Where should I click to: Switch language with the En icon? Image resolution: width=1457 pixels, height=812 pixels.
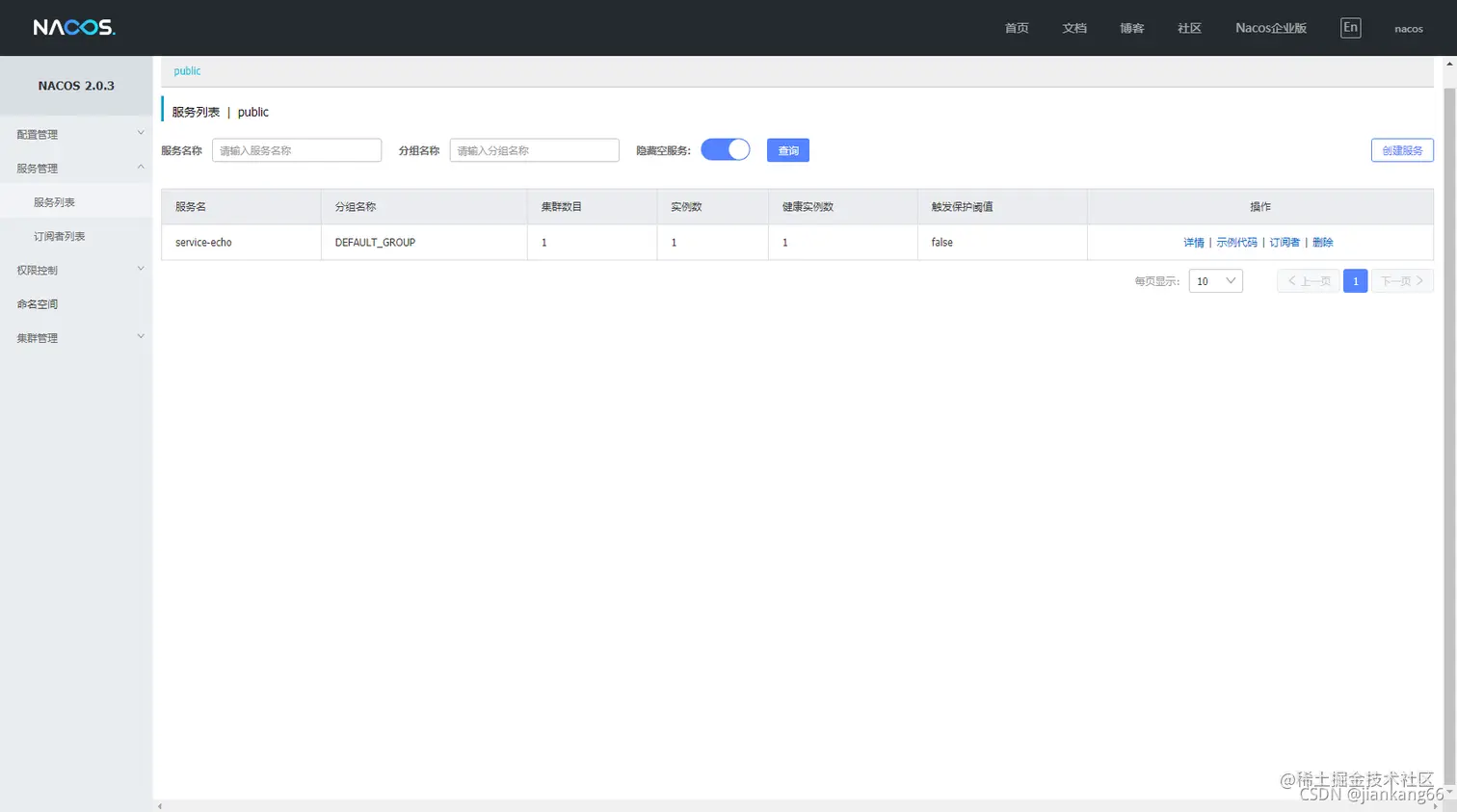(1351, 28)
